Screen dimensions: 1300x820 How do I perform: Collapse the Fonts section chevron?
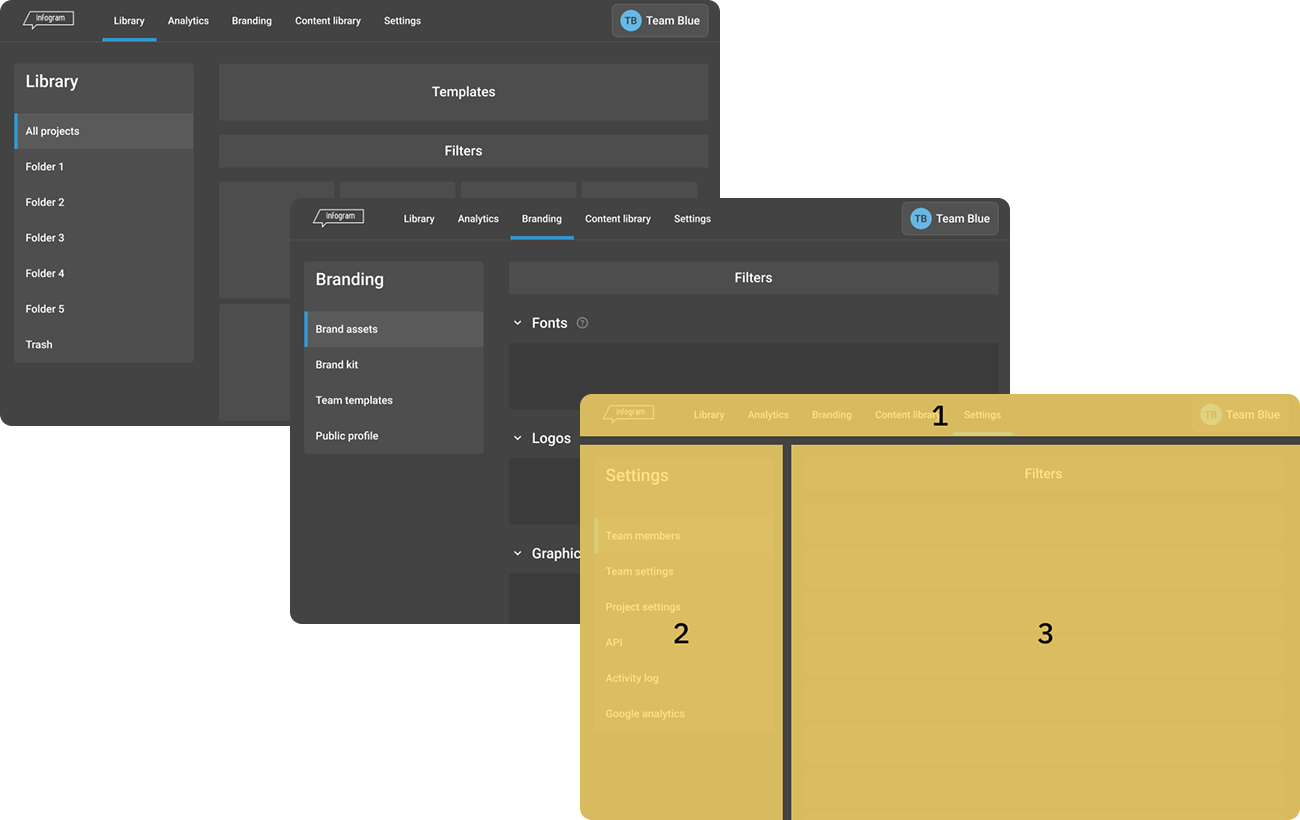pyautogui.click(x=518, y=323)
